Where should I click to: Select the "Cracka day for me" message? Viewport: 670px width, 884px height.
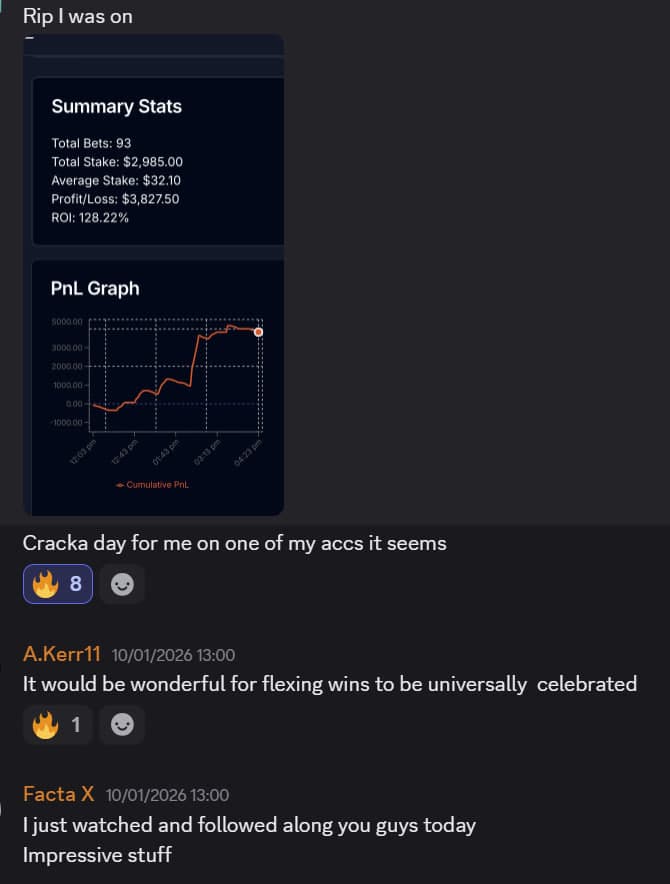[x=234, y=544]
